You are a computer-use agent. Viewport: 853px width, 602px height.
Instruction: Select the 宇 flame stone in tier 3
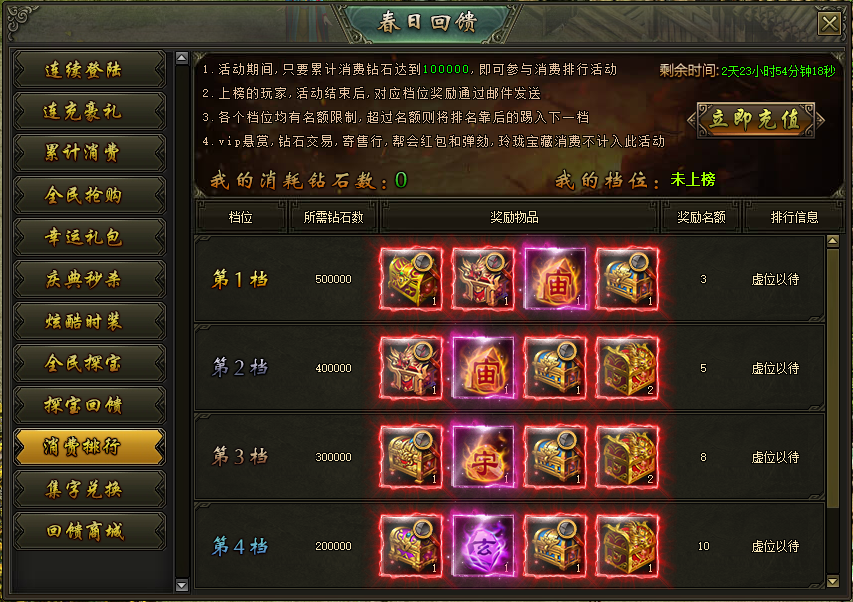coord(483,457)
